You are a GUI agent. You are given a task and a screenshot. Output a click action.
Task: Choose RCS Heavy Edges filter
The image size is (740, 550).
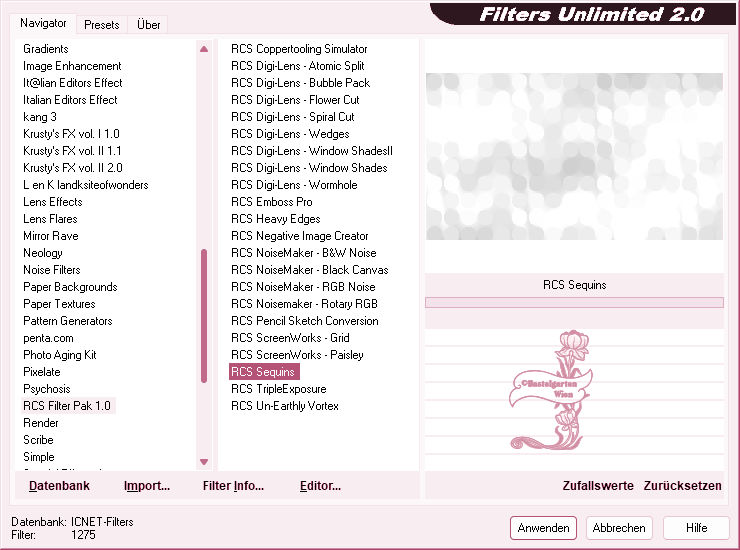[276, 219]
